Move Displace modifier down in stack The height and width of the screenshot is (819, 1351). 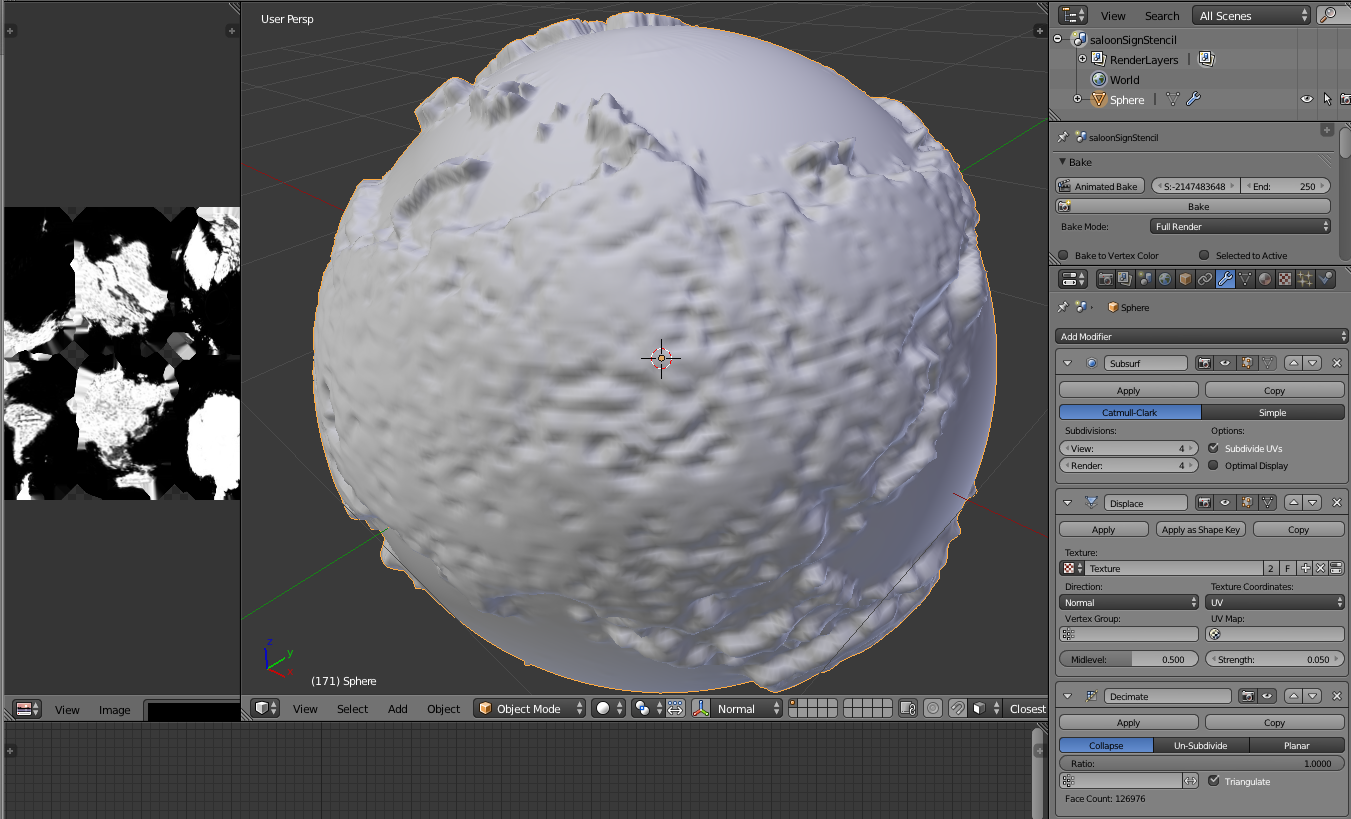(x=1313, y=503)
